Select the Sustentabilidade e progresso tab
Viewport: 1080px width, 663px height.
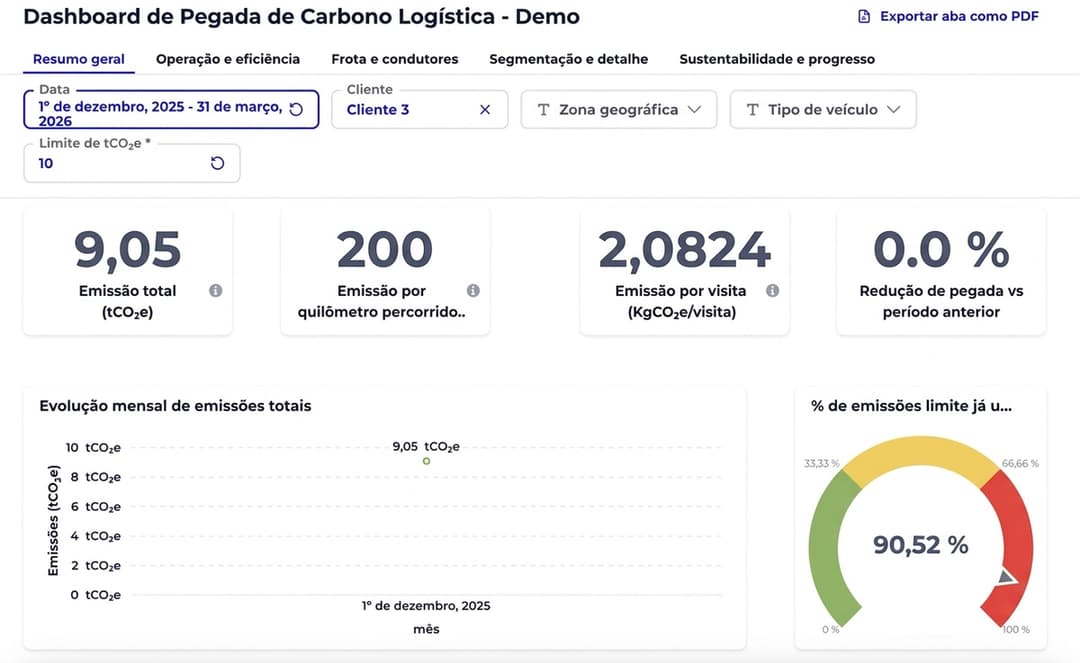click(777, 59)
